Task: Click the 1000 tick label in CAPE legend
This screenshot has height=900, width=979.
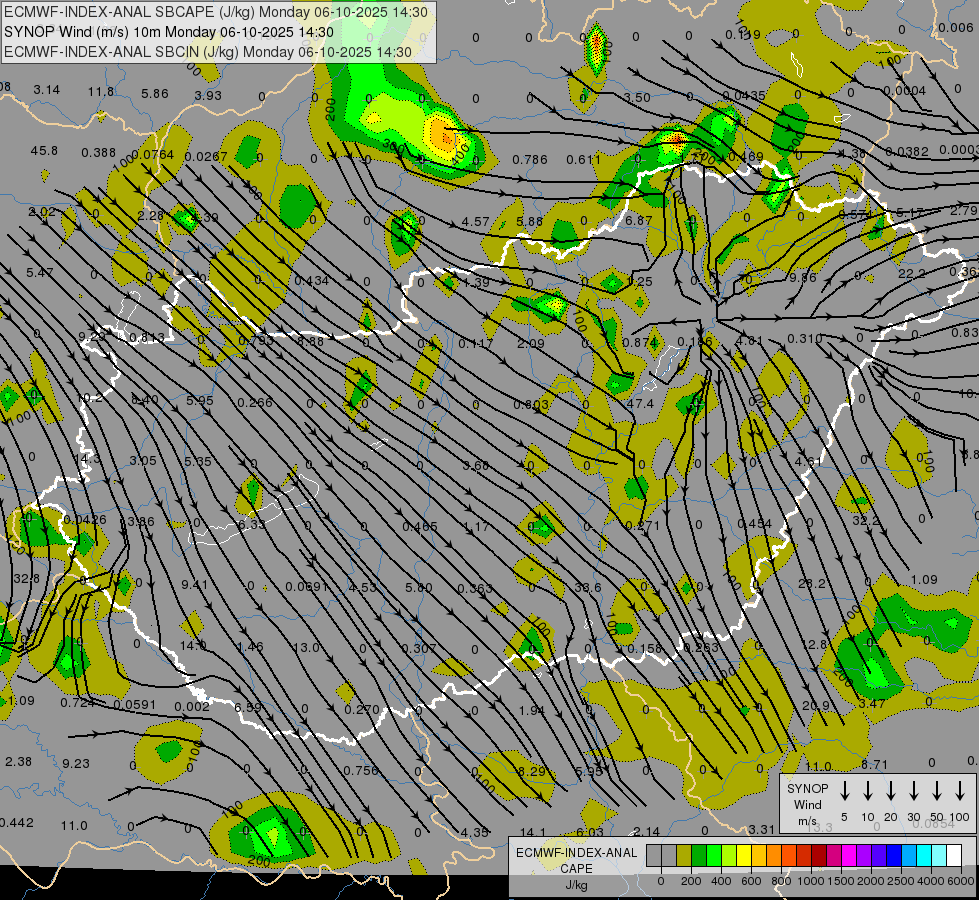Action: 811,881
